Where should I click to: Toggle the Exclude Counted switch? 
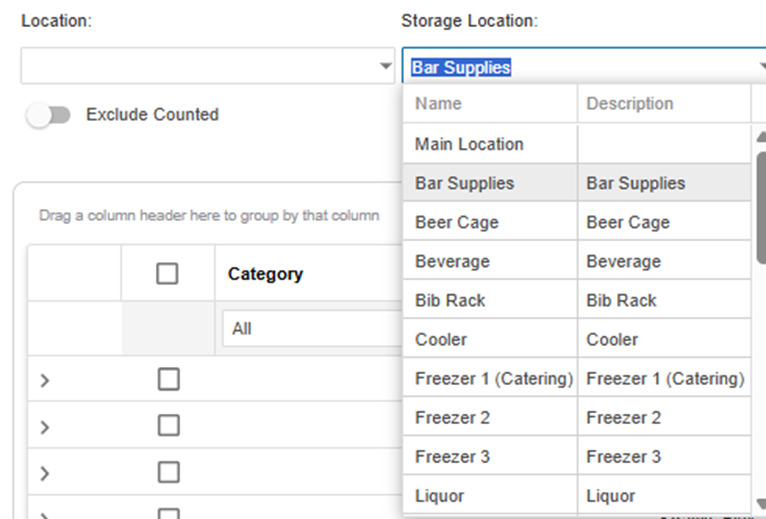click(x=49, y=115)
